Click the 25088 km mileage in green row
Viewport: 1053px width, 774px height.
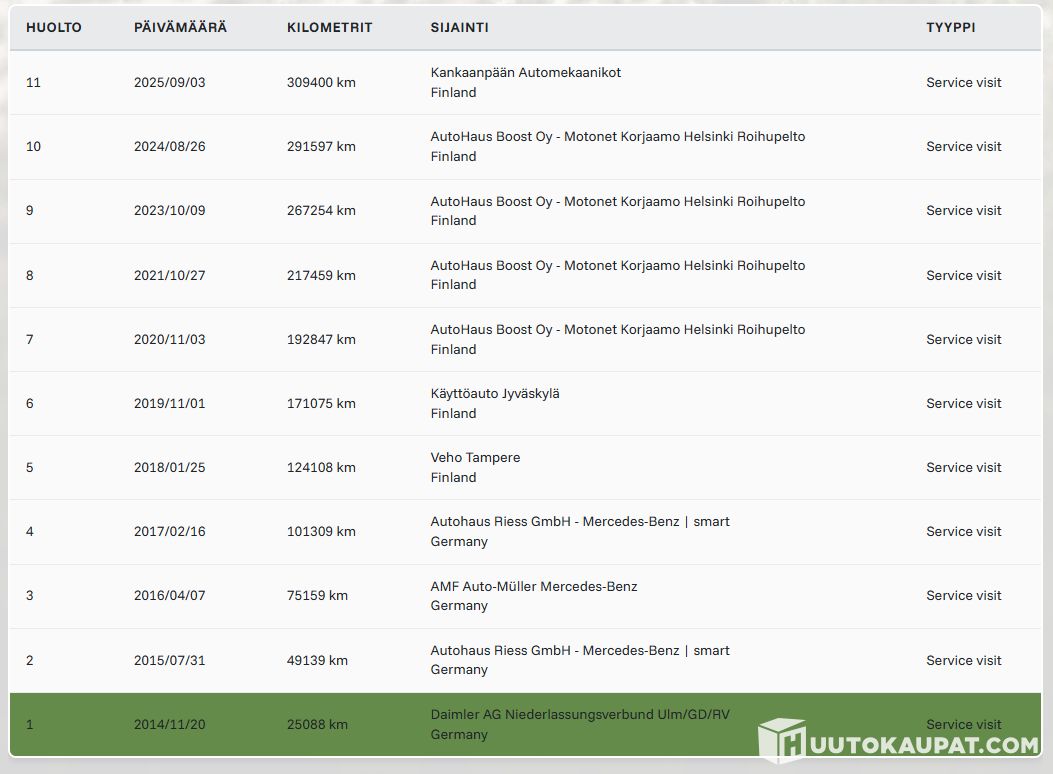point(317,724)
